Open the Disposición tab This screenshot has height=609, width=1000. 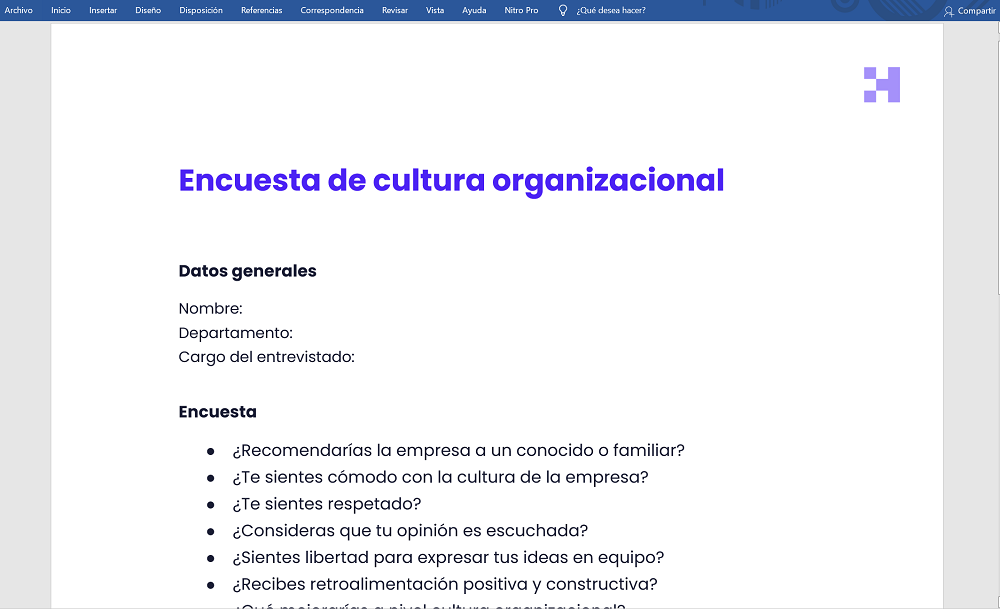pyautogui.click(x=200, y=10)
